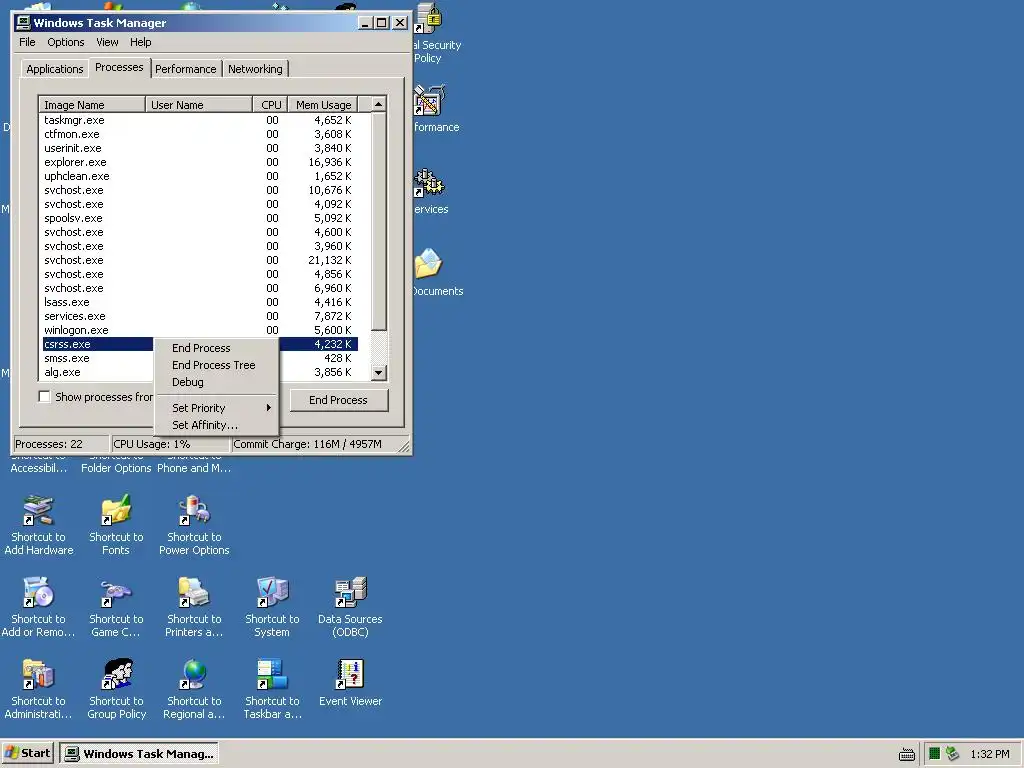The width and height of the screenshot is (1024, 768).
Task: Select the spoolsv.exe process row
Action: [x=199, y=218]
